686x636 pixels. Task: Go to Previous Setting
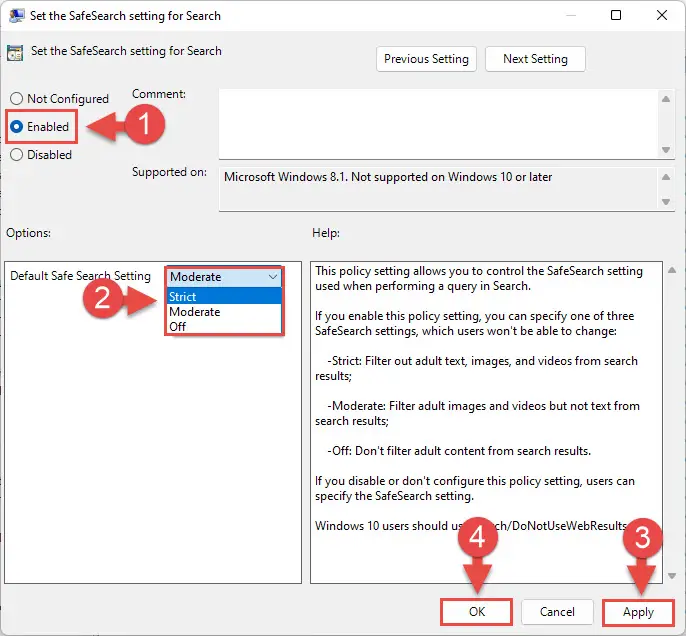(426, 59)
